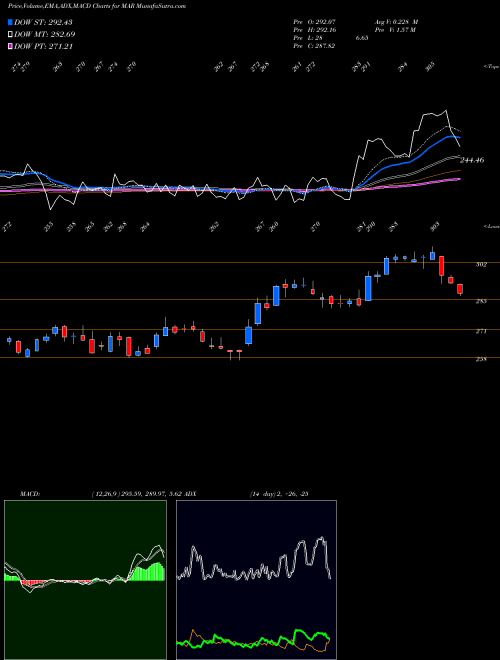
Task: Select the 'DOW ST: 292.43' legend text
Action: 43,22
